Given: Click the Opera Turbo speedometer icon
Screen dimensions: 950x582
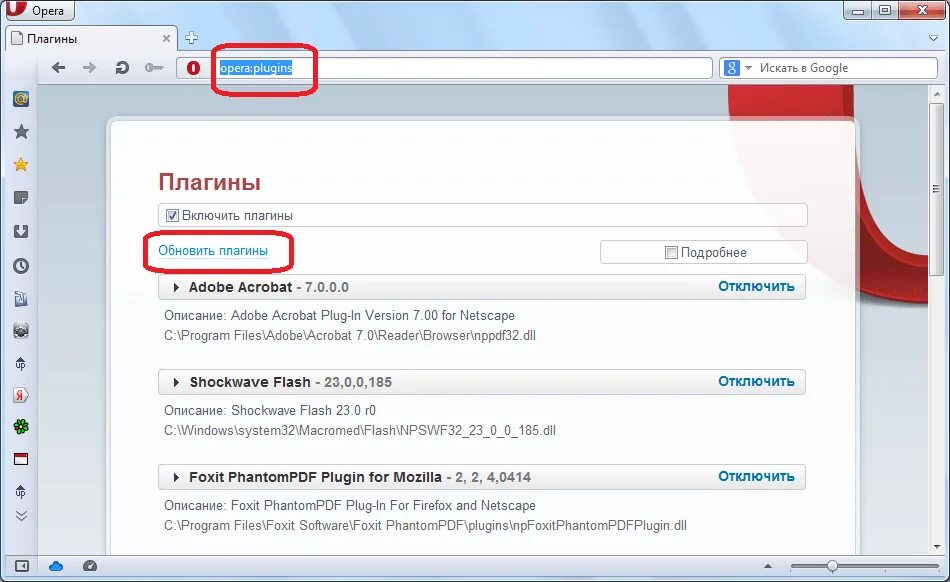Looking at the screenshot, I should pos(90,566).
